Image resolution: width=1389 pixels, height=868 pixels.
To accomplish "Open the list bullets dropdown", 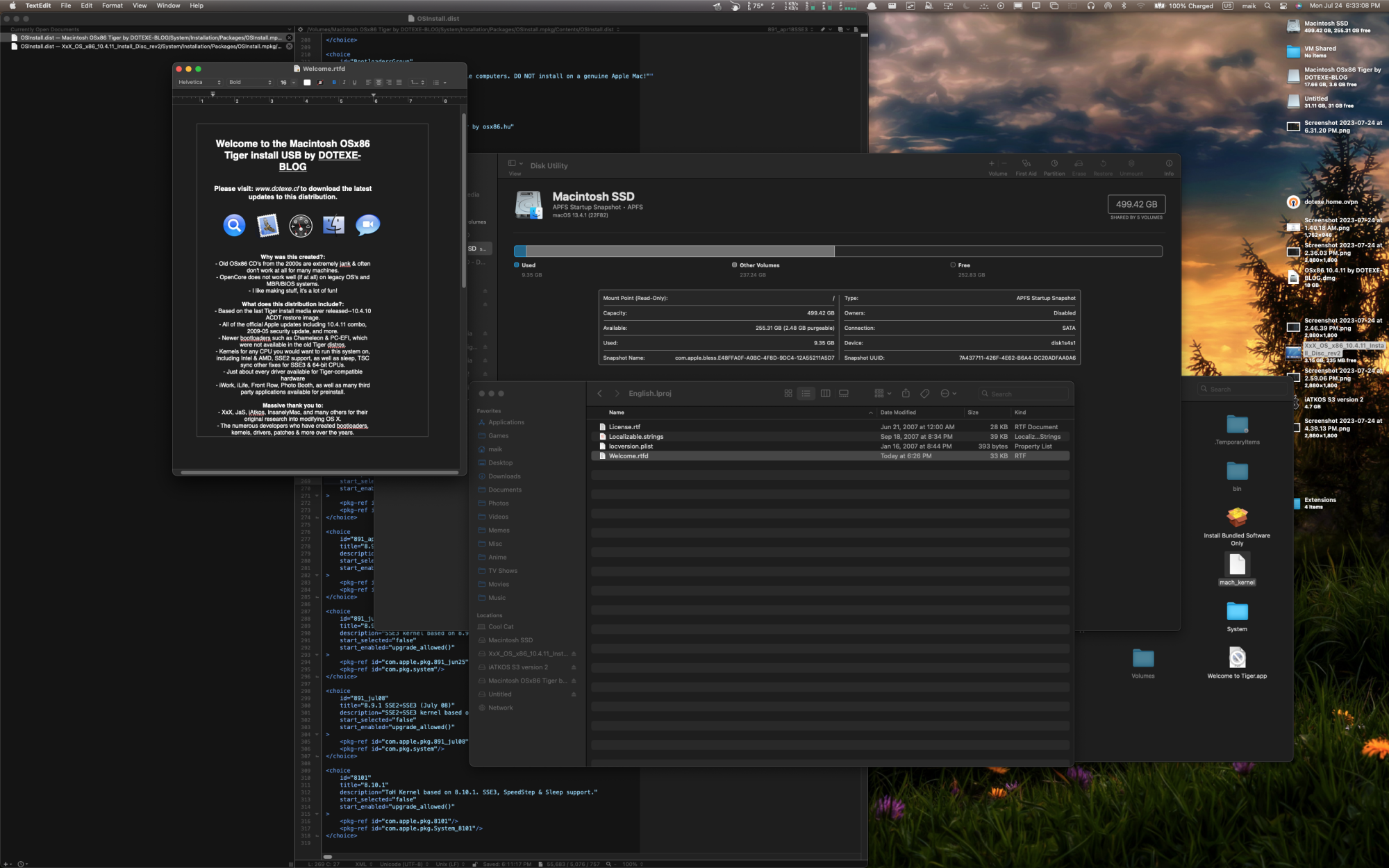I will tap(440, 82).
